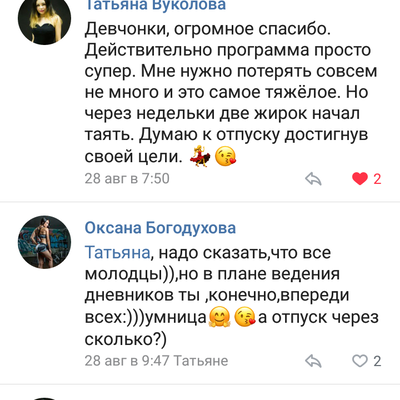Reply to Оксана Богодухова's comment using arrow
This screenshot has height=400, width=400.
pyautogui.click(x=313, y=361)
